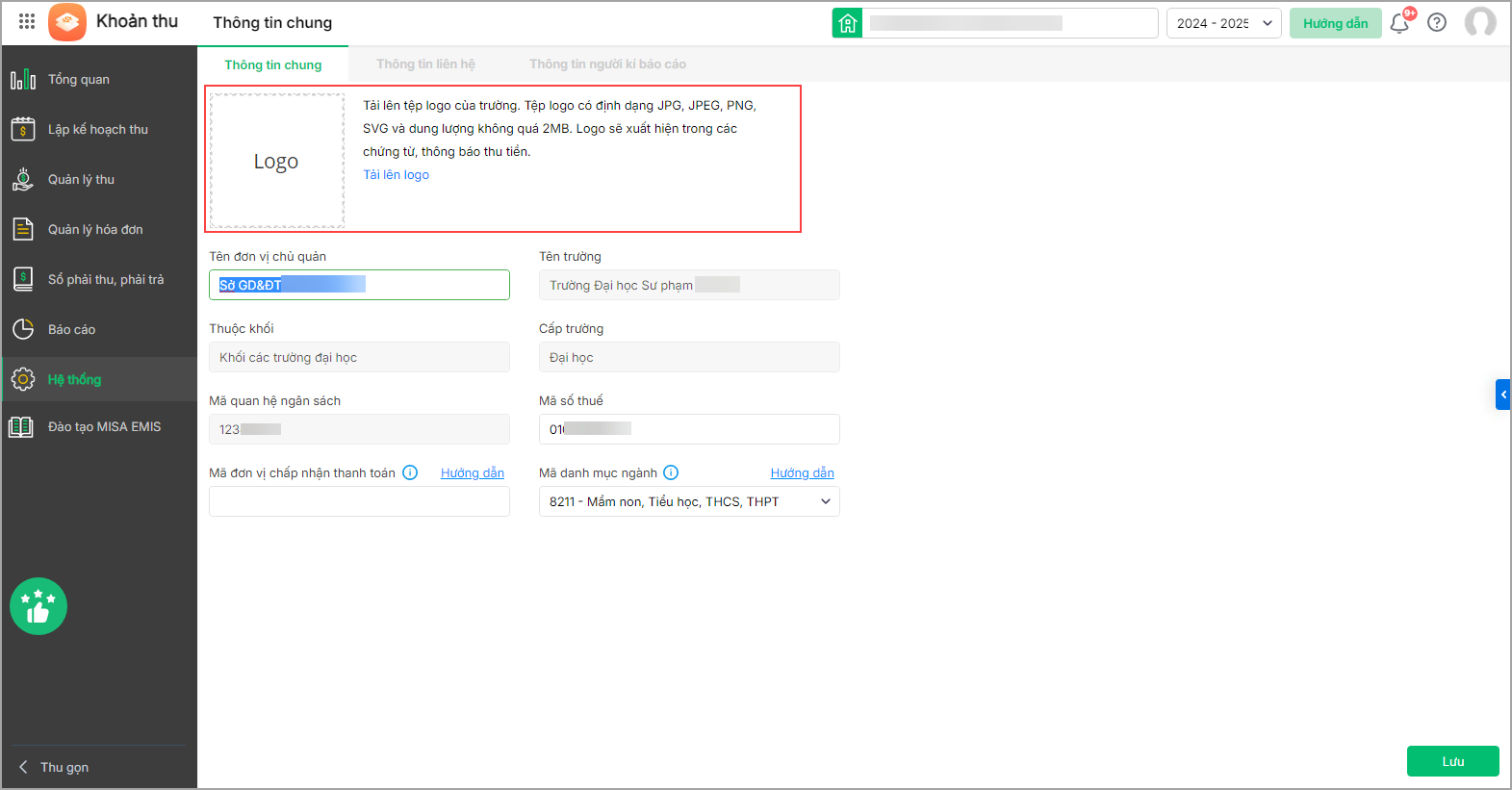Click the Hướng dẫn green button

pyautogui.click(x=1335, y=23)
